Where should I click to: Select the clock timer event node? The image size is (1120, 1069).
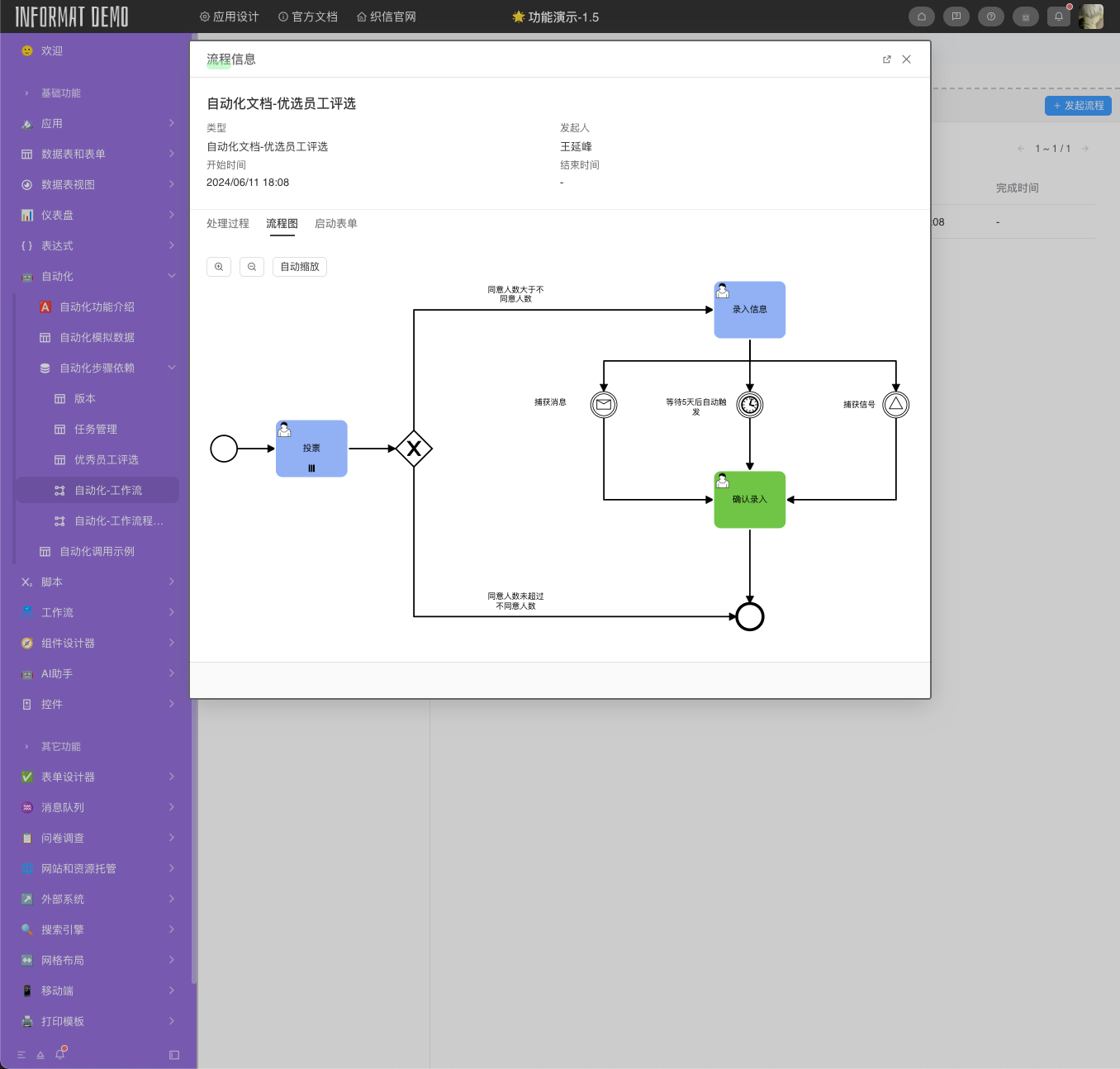pyautogui.click(x=750, y=405)
